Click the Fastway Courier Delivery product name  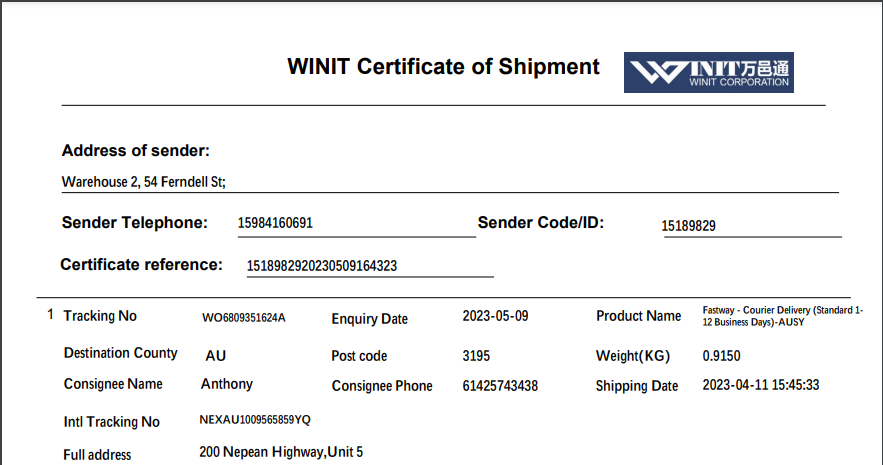(782, 316)
